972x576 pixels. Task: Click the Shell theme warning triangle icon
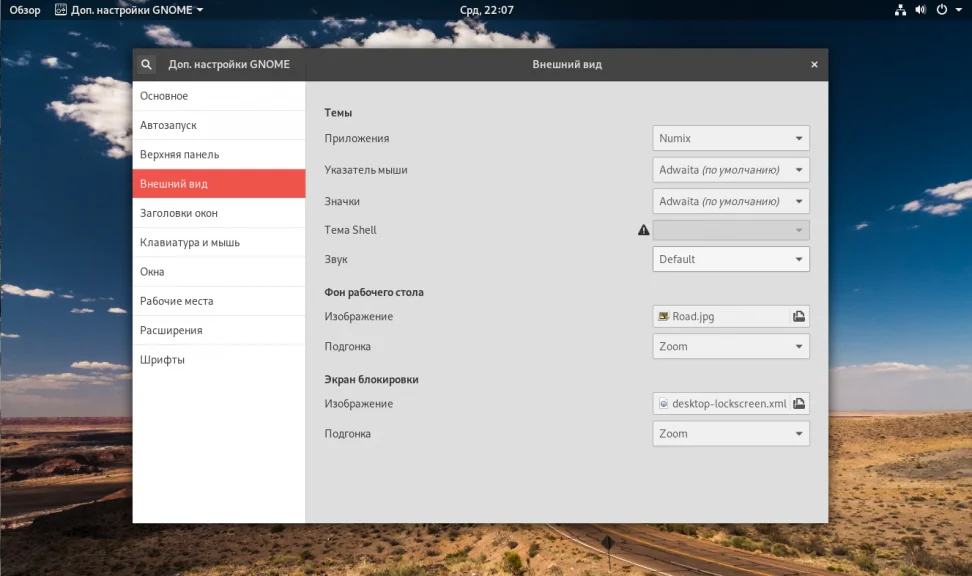point(643,230)
